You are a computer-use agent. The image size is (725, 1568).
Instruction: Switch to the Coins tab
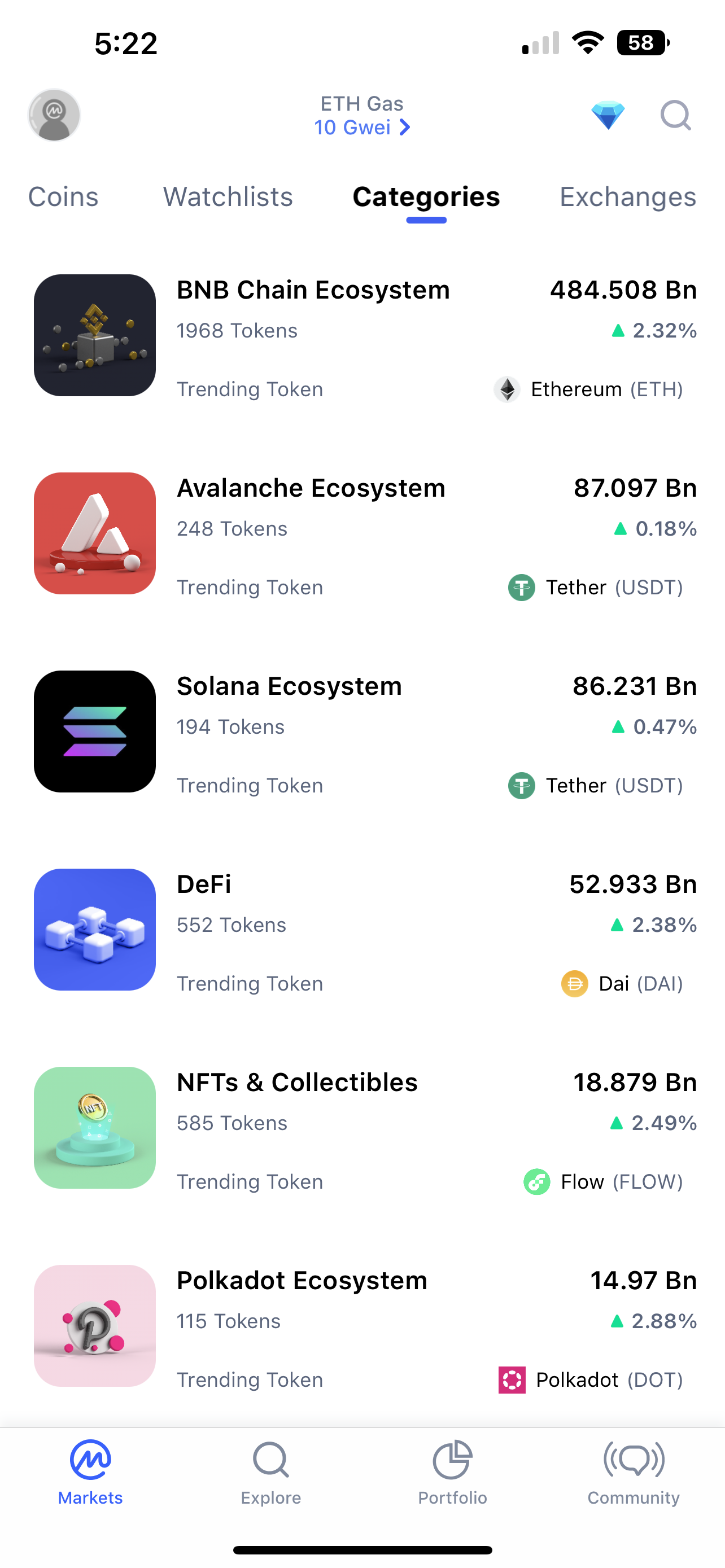coord(63,197)
